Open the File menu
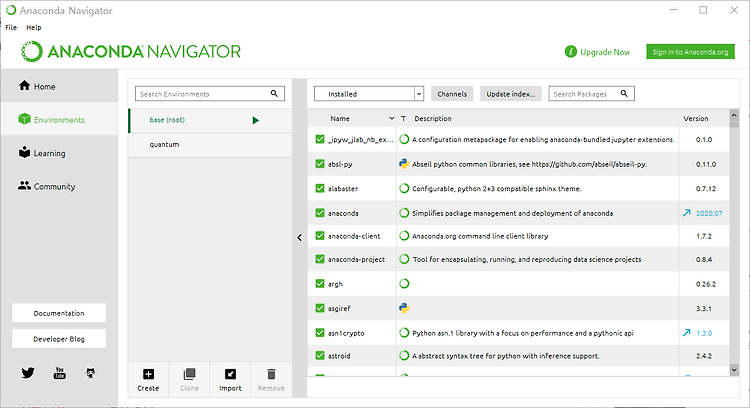This screenshot has width=750, height=408. pos(11,27)
